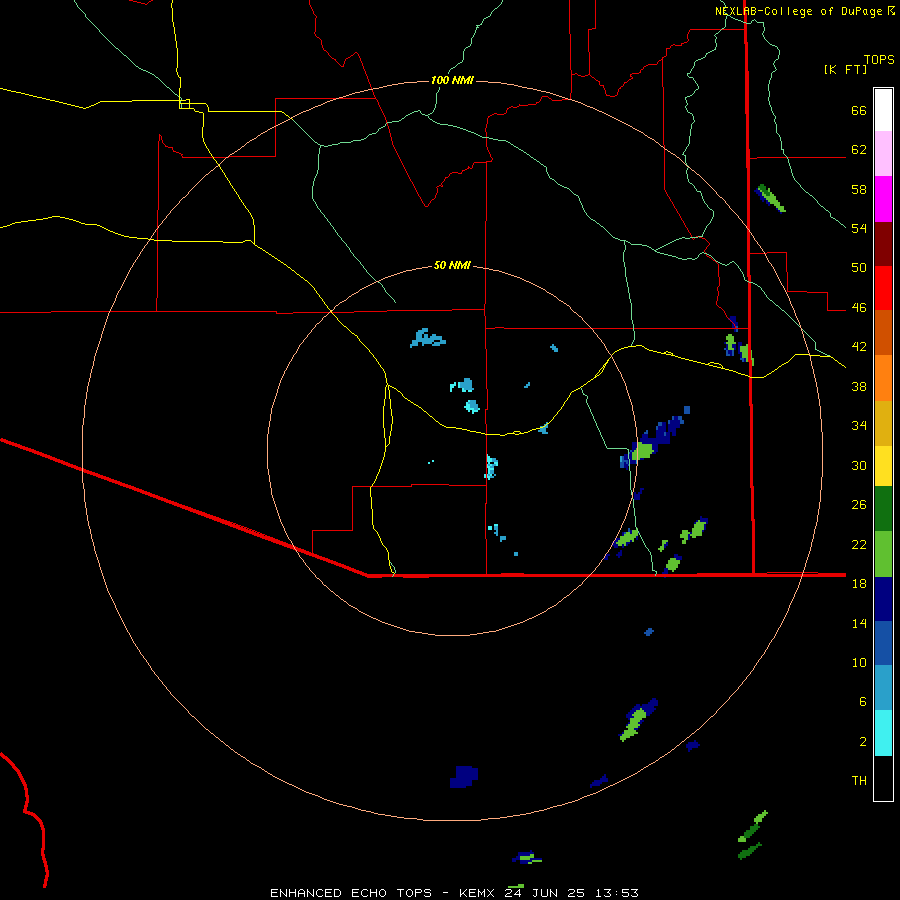The image size is (900, 900).
Task: Click the magenta legend swatch
Action: point(883,199)
